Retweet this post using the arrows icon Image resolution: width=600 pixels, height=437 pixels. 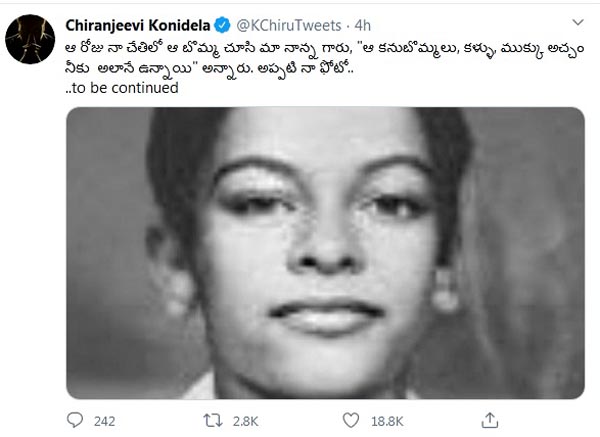(x=213, y=421)
